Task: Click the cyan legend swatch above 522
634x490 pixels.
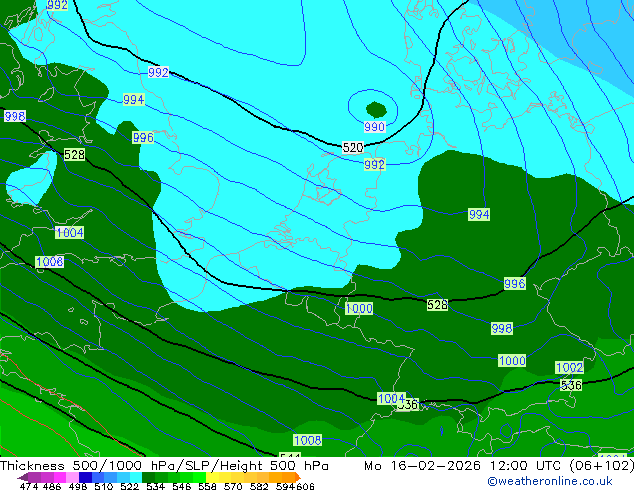Action: point(136,477)
